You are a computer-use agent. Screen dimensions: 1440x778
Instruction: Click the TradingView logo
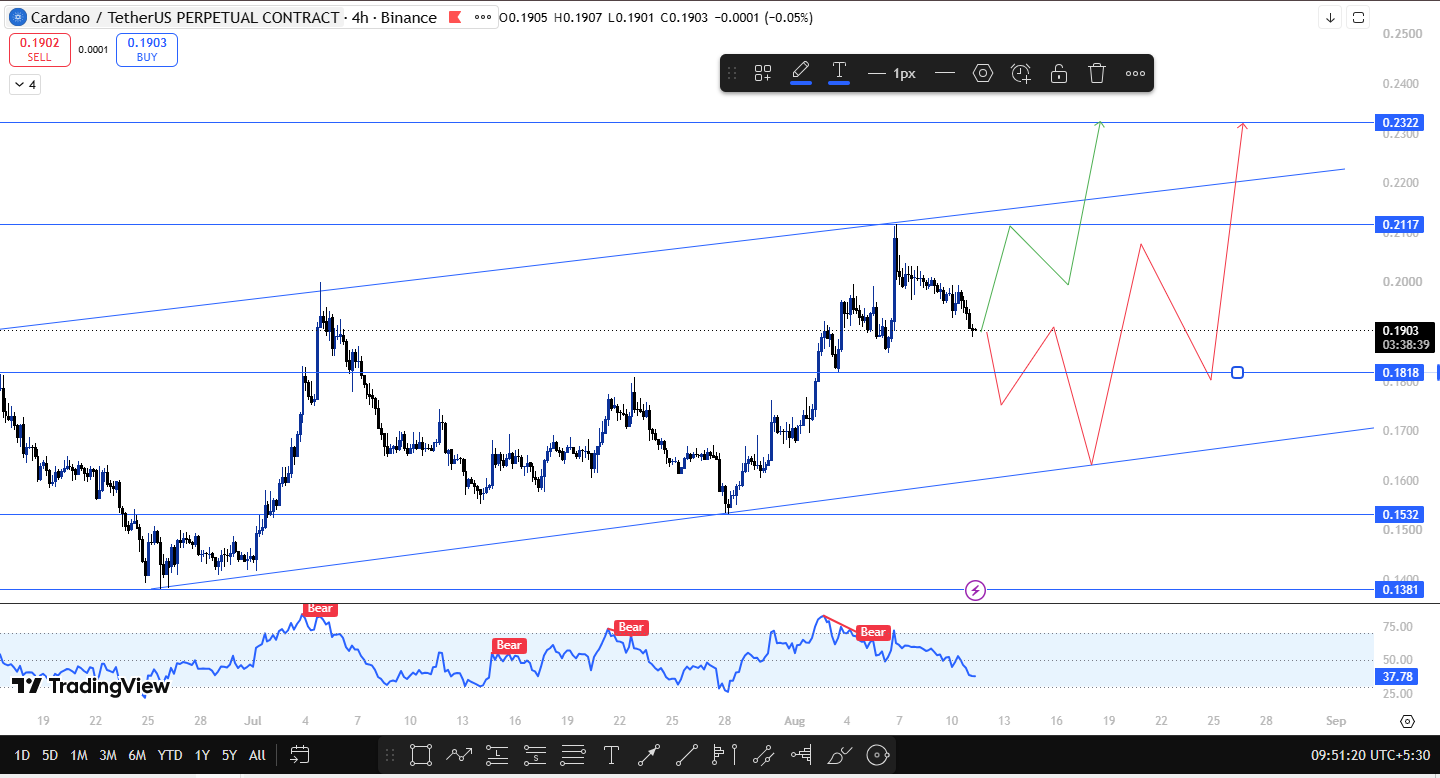(x=91, y=685)
